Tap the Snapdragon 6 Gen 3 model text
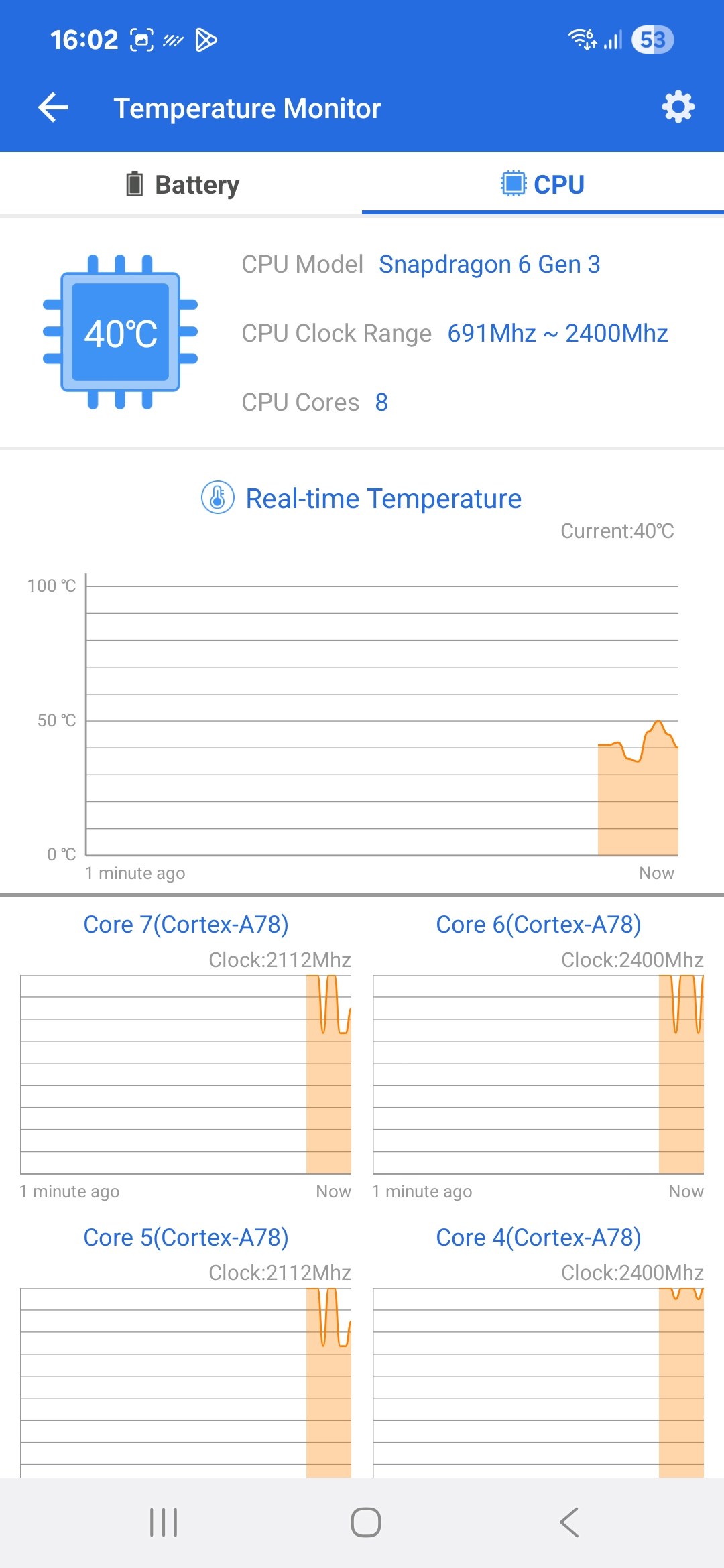724x1568 pixels. (489, 264)
